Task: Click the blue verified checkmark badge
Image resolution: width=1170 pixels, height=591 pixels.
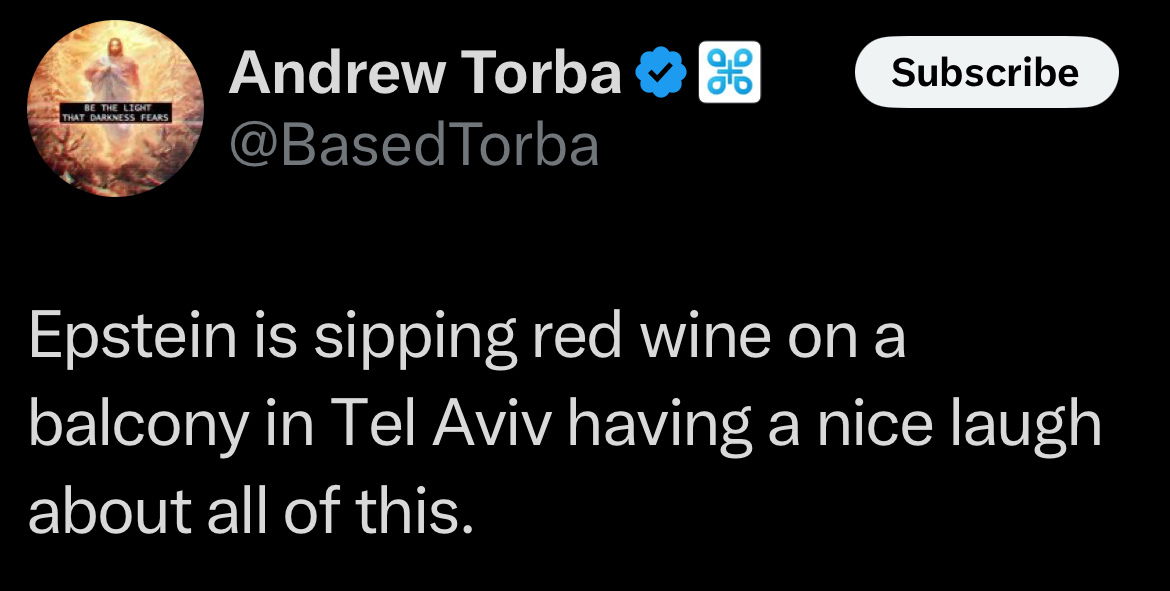Action: 662,72
